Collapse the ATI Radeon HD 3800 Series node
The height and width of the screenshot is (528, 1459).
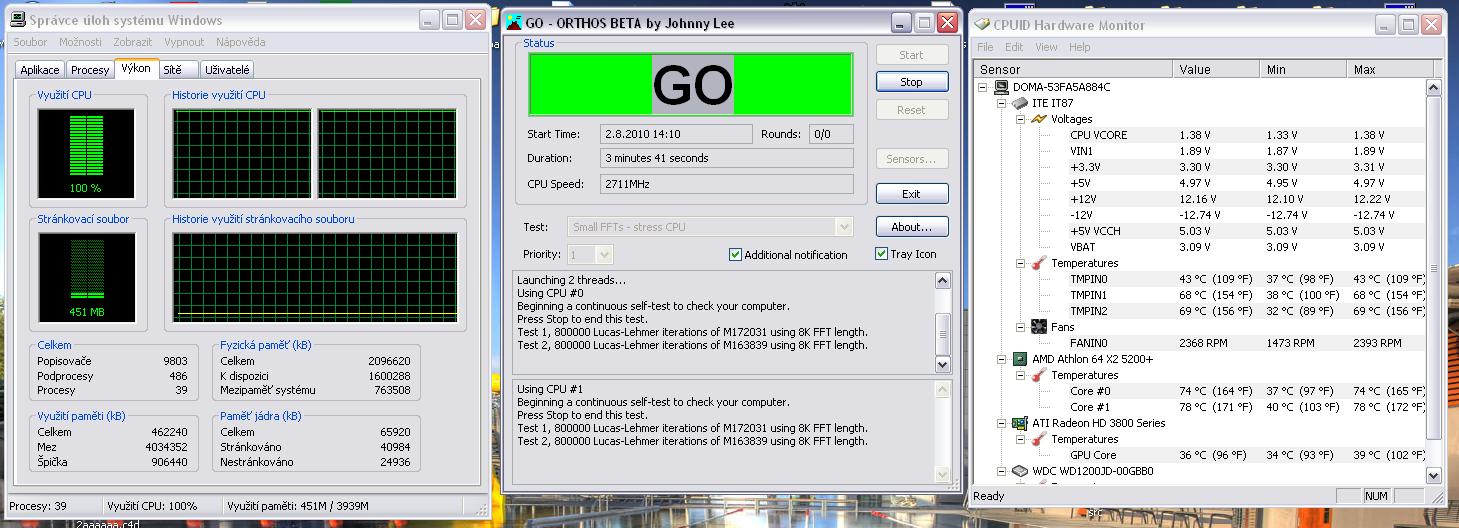(1003, 423)
